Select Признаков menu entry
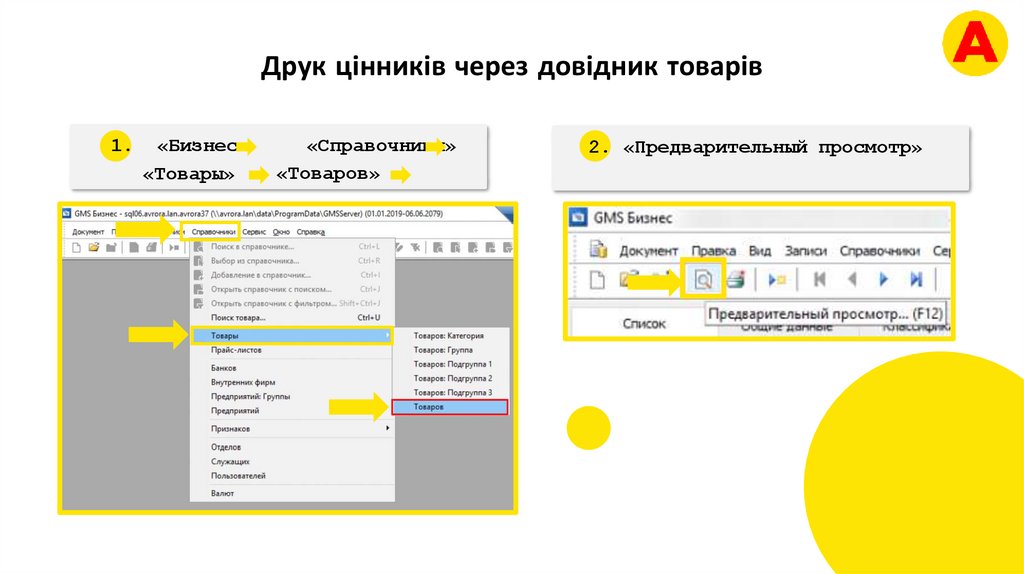Viewport: 1024px width, 574px height. [293, 428]
